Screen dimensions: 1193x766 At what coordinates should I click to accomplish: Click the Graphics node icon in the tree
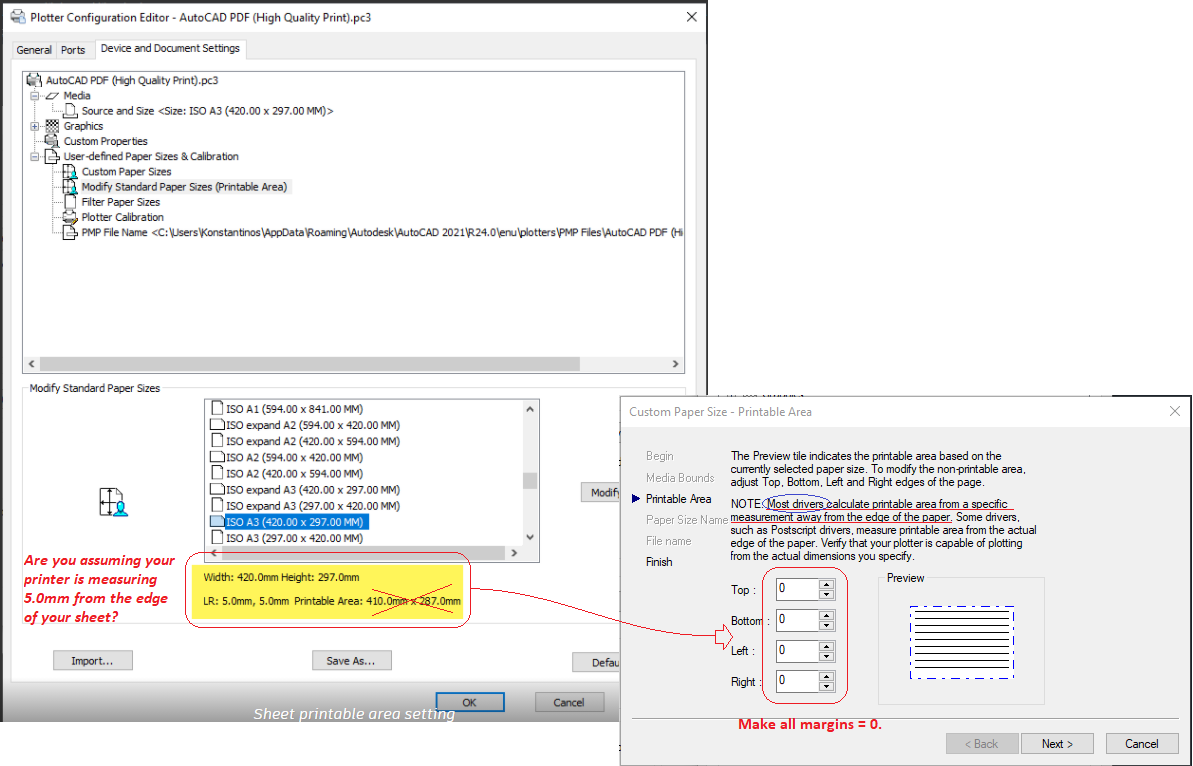click(53, 126)
